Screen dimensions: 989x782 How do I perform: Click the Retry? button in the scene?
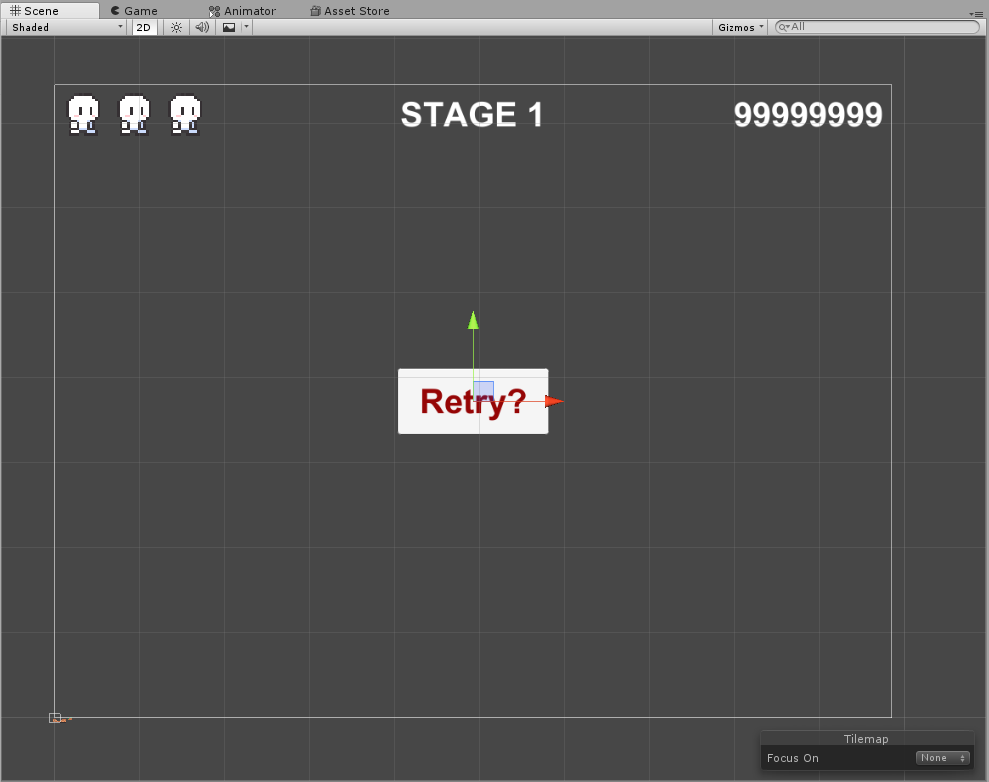[473, 401]
